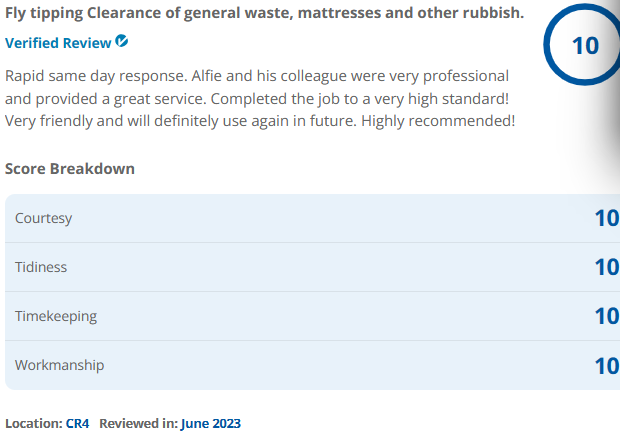Click the Courtesy score of 10

[x=606, y=218]
